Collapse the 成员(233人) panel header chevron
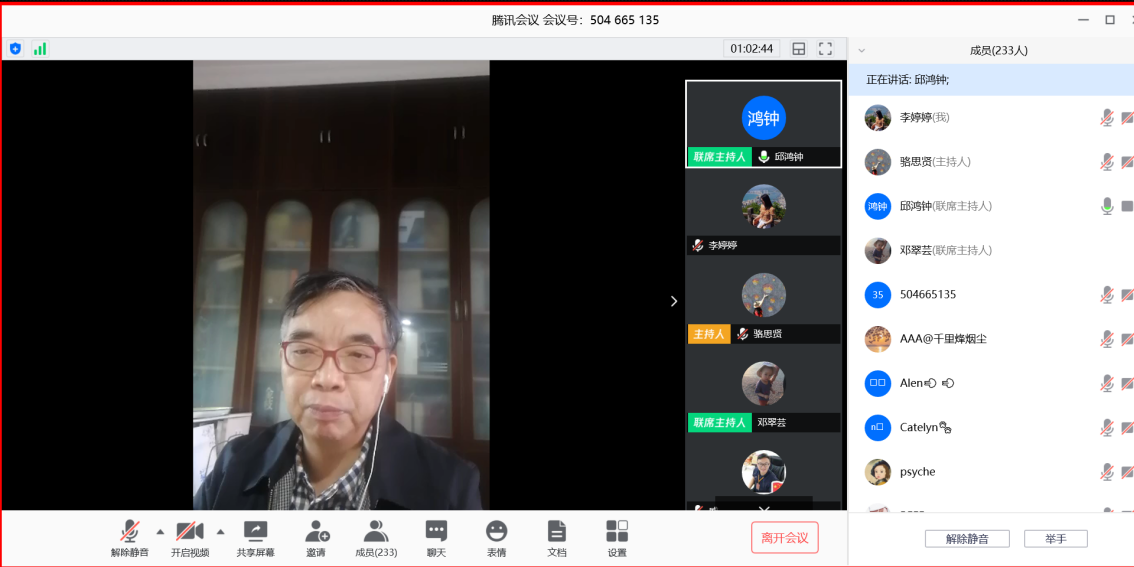Screen dimensions: 1134x567 pyautogui.click(x=862, y=50)
